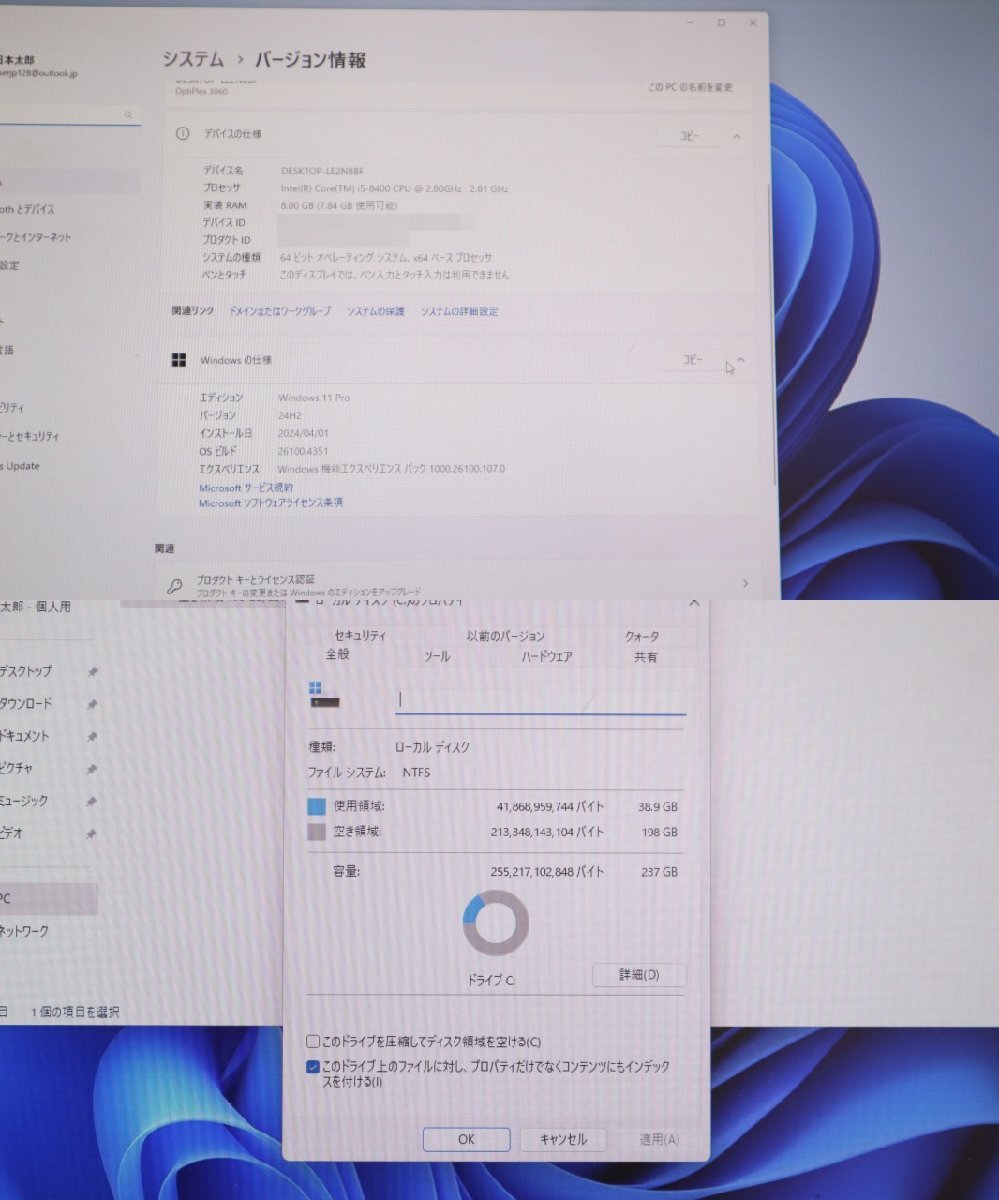
Task: Copy the Windows specifications with コピー
Action: pos(692,360)
